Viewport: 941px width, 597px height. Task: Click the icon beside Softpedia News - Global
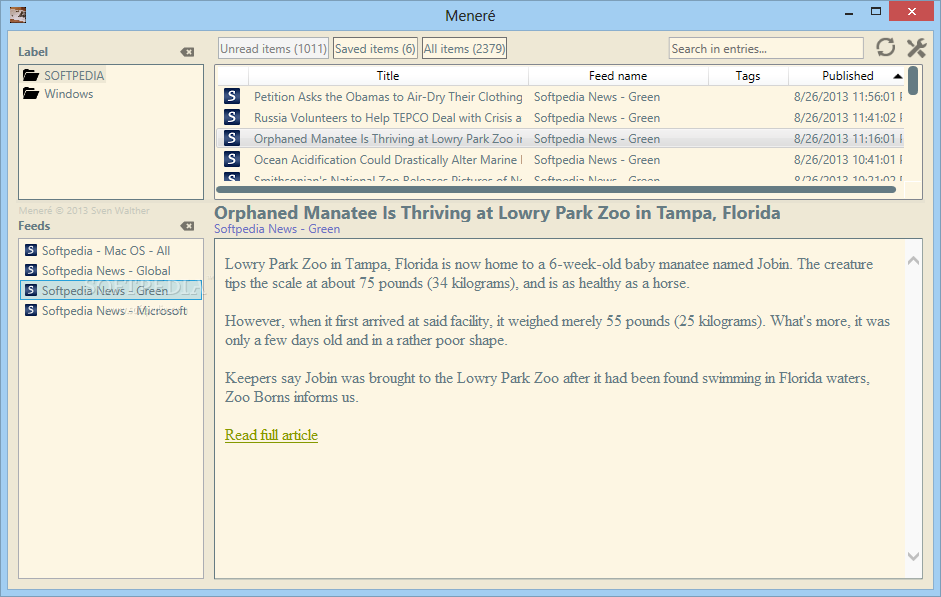tap(31, 270)
